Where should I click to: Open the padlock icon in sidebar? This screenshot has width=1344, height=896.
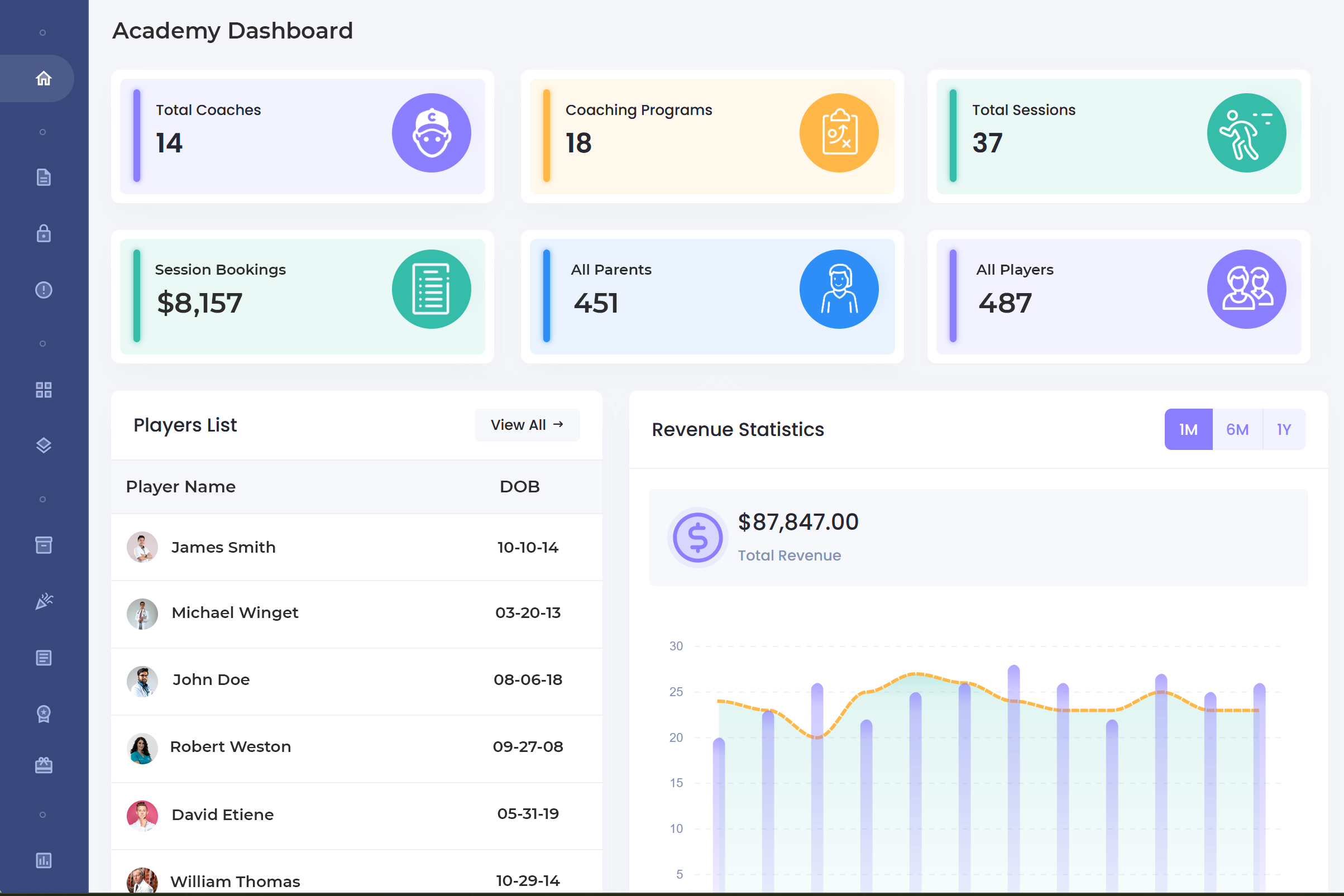coord(44,233)
